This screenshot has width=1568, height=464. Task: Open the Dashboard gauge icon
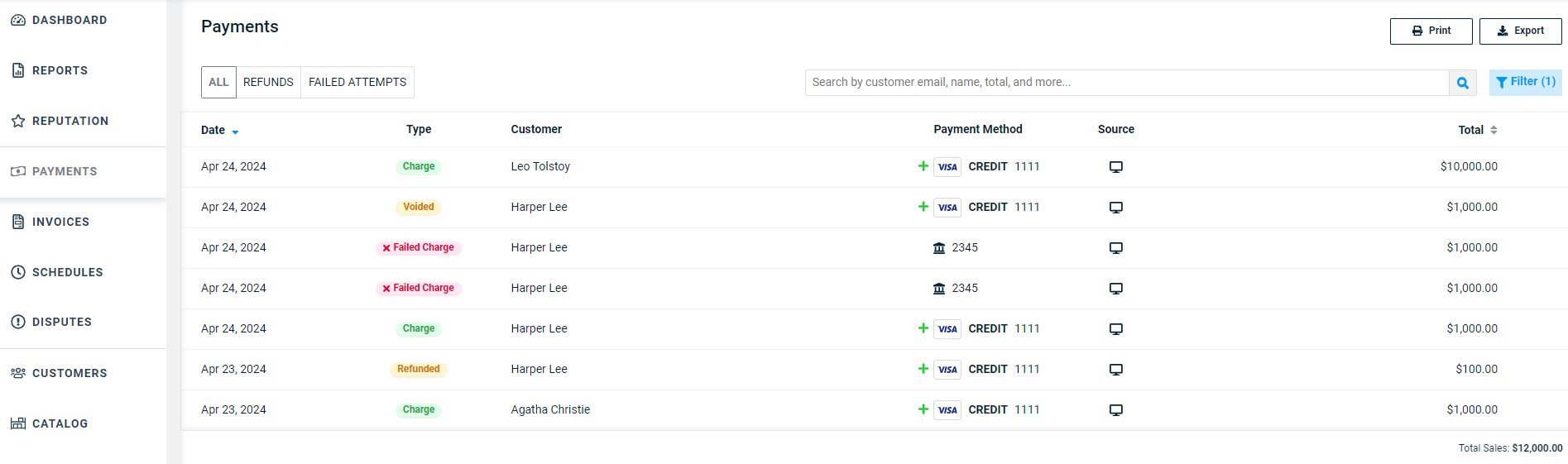coord(18,20)
